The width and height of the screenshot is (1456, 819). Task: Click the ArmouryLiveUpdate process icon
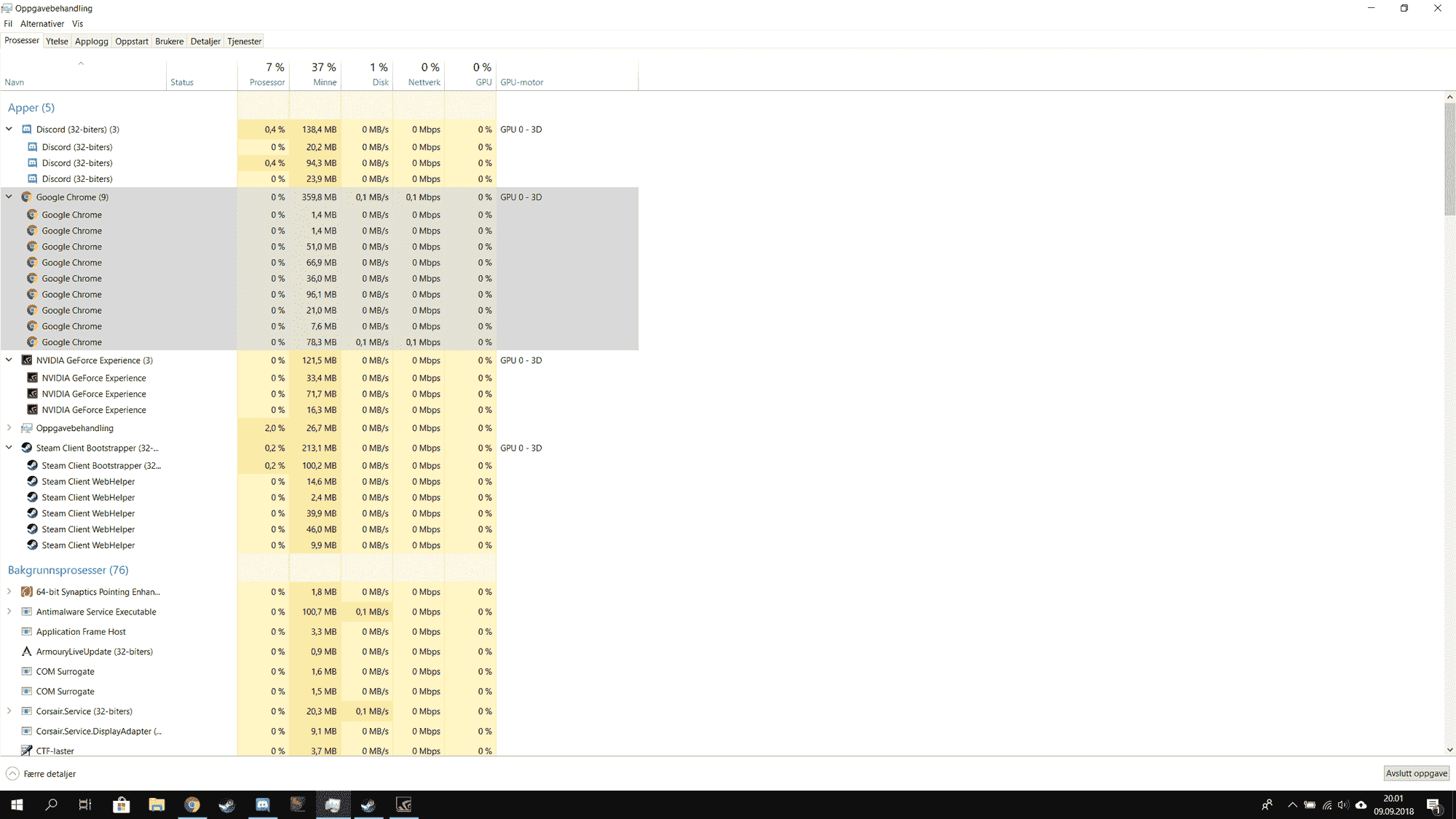27,652
